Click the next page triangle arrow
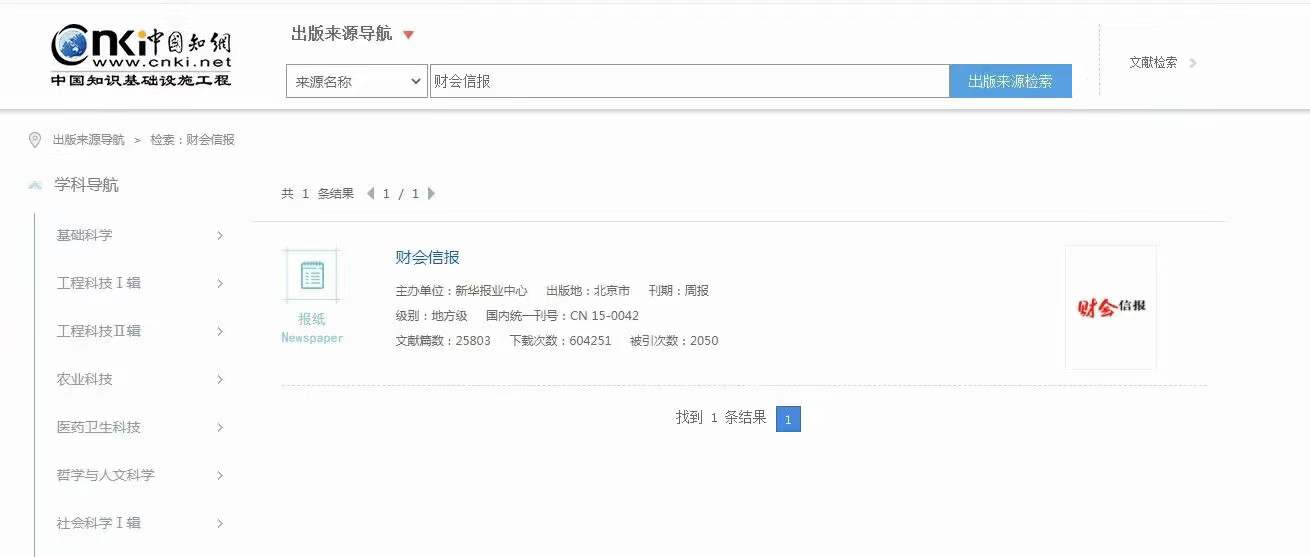1310x557 pixels. click(x=432, y=193)
